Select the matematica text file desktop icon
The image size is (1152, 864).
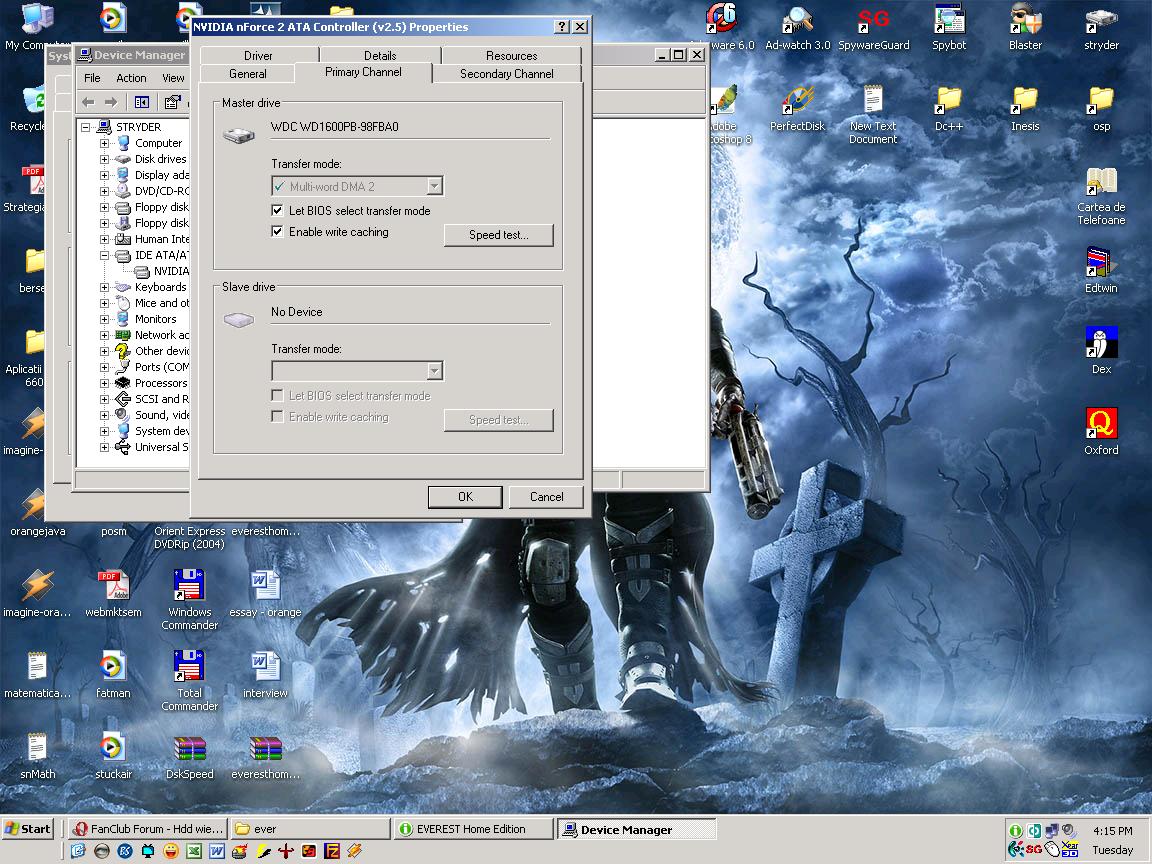pos(37,674)
